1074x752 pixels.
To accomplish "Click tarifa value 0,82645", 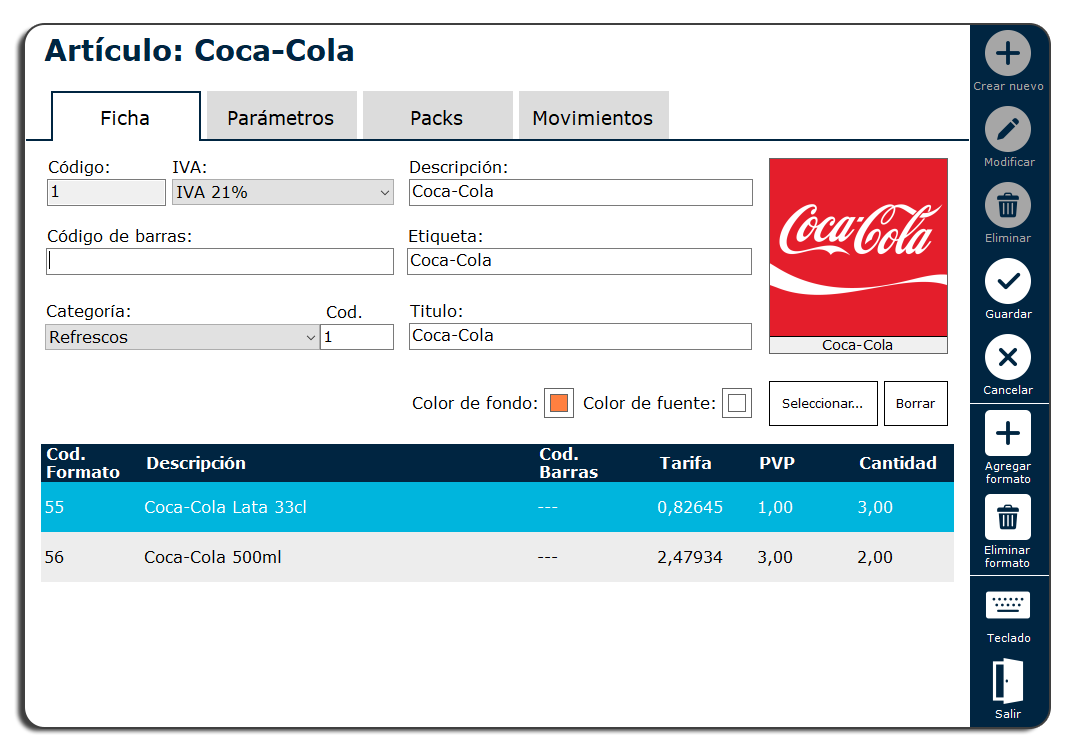I will pyautogui.click(x=690, y=507).
